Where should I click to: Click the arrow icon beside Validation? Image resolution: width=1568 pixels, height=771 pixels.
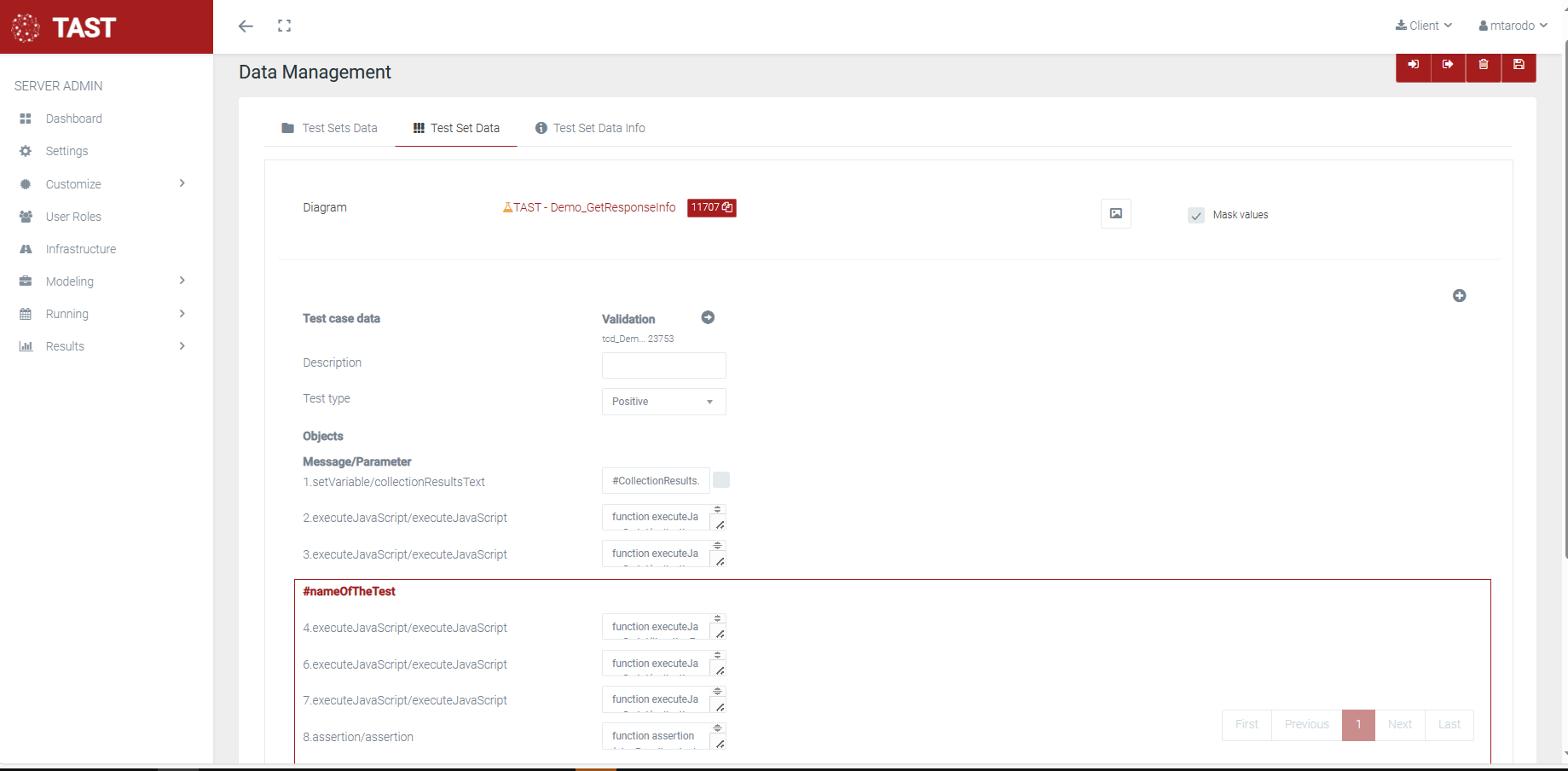pos(708,317)
